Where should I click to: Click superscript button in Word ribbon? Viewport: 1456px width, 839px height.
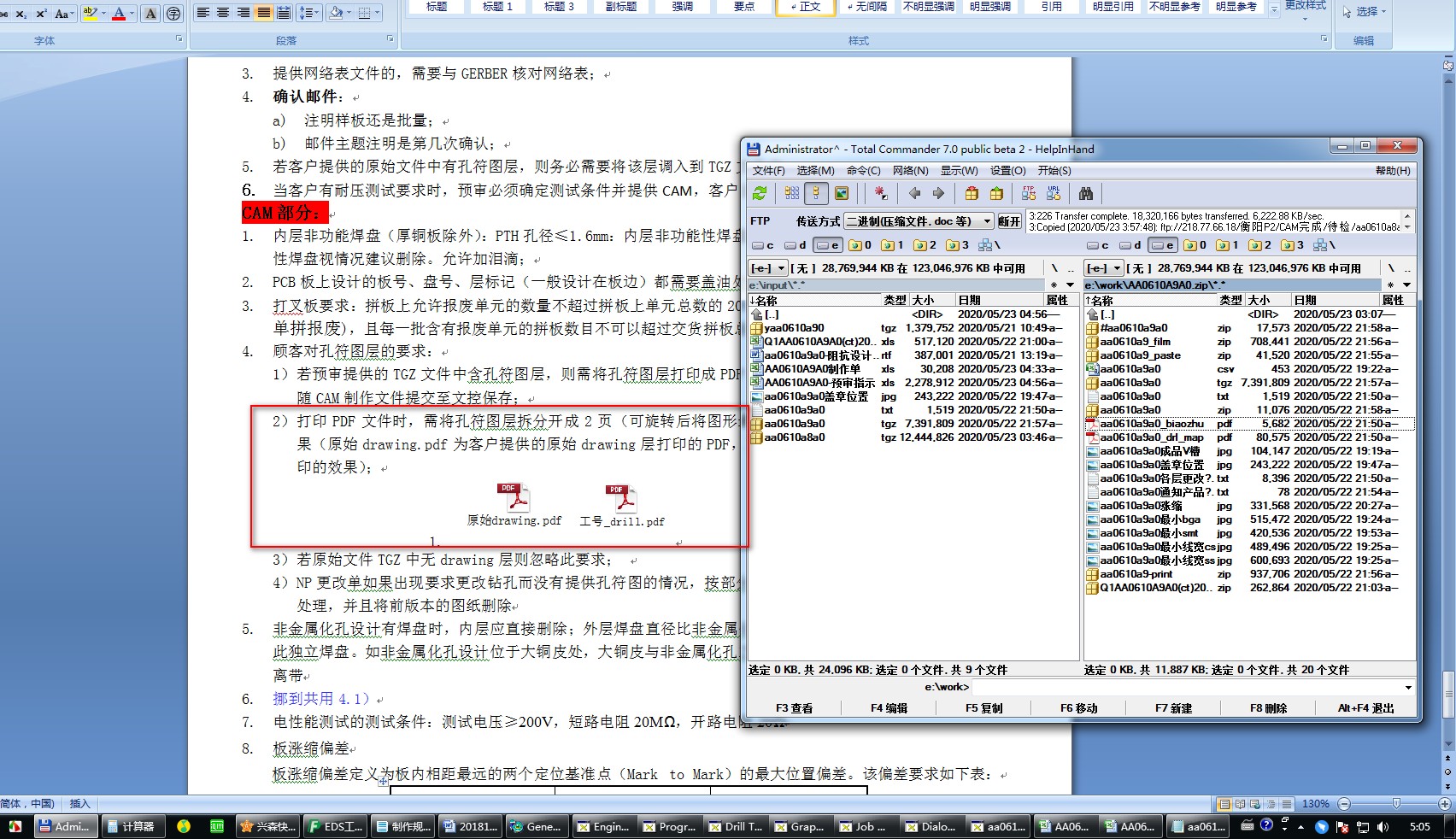[41, 14]
